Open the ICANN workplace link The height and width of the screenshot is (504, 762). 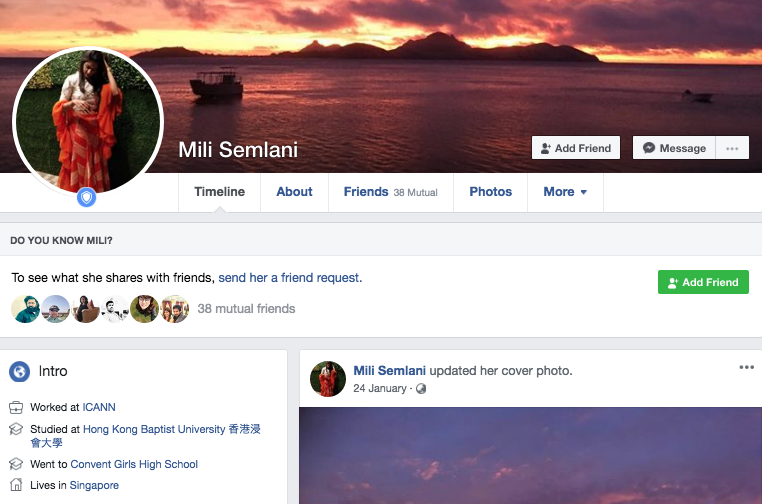(x=100, y=408)
